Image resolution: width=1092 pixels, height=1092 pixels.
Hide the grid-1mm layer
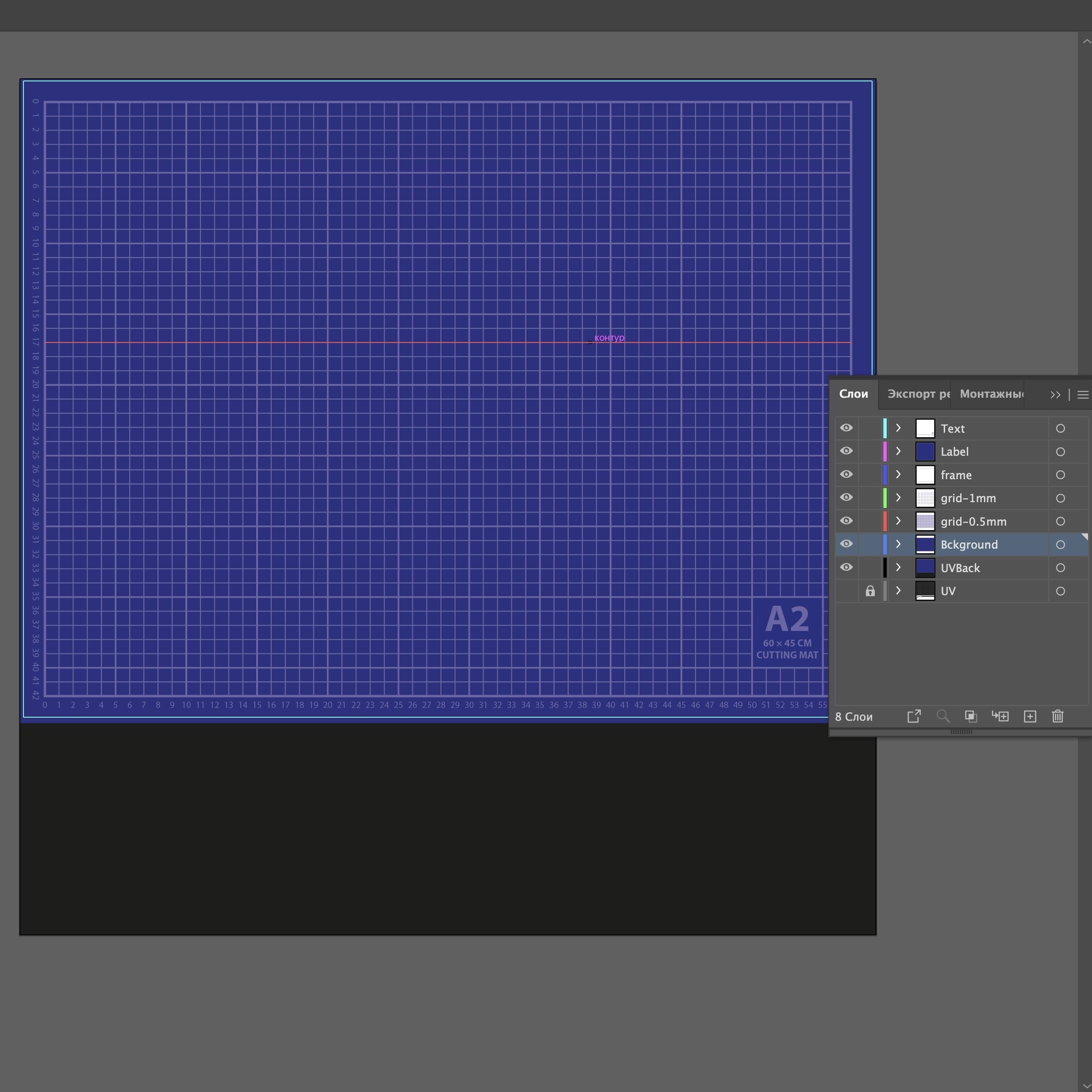pyautogui.click(x=846, y=497)
